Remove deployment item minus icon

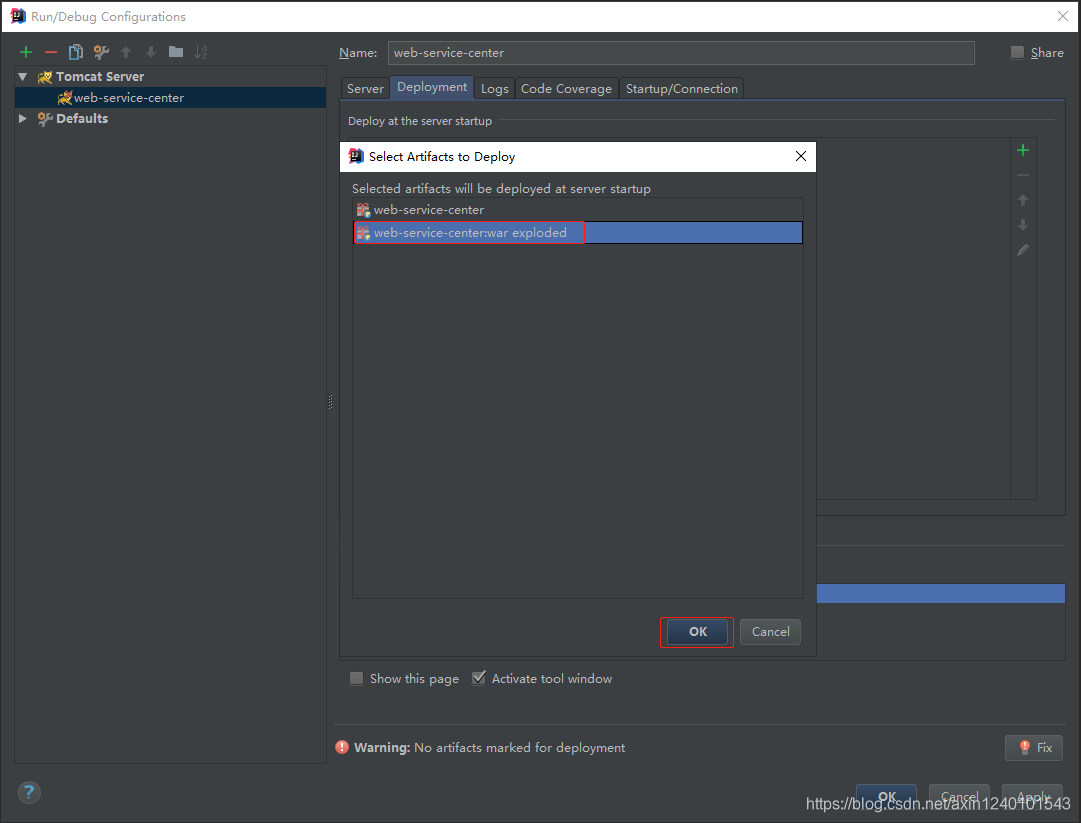pos(1023,175)
